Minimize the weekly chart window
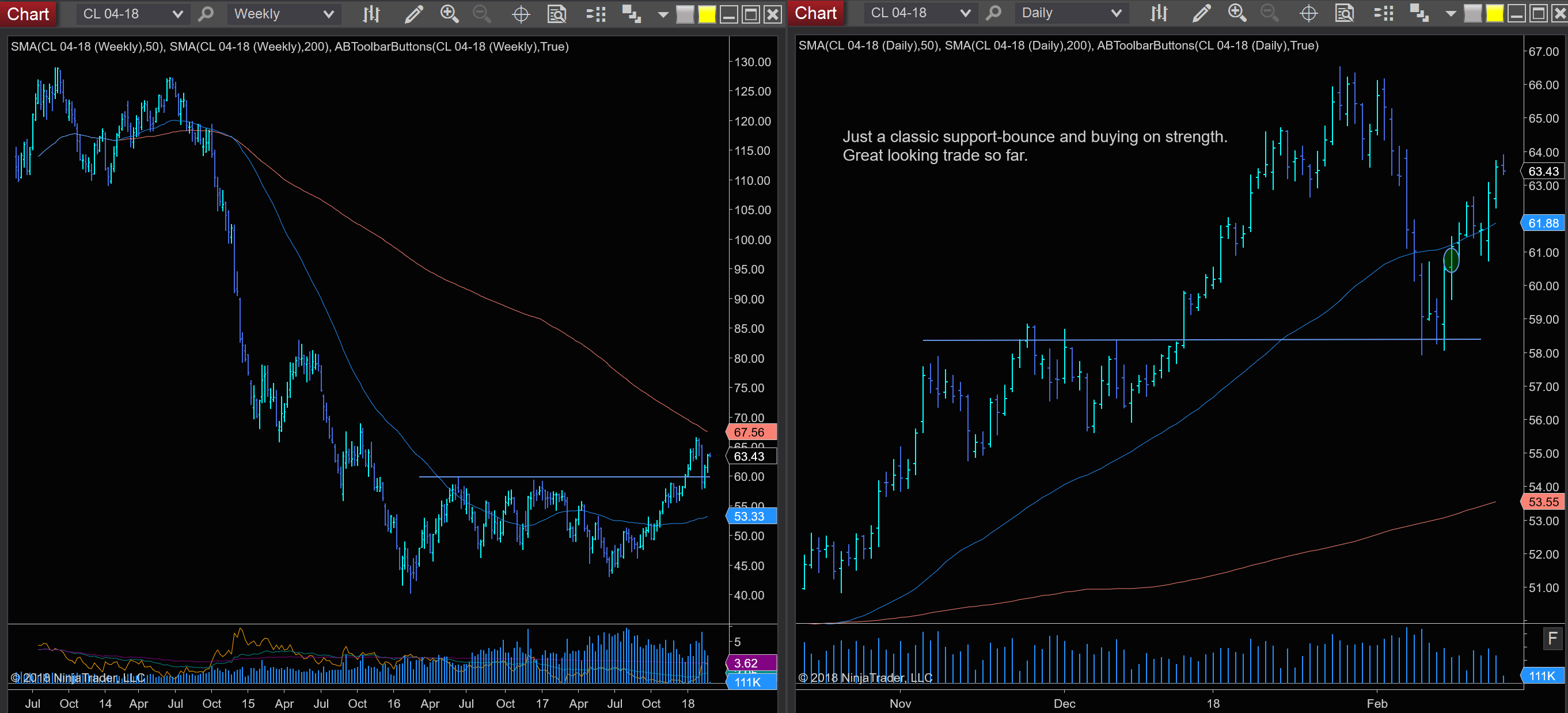This screenshot has width=1568, height=713. [728, 14]
